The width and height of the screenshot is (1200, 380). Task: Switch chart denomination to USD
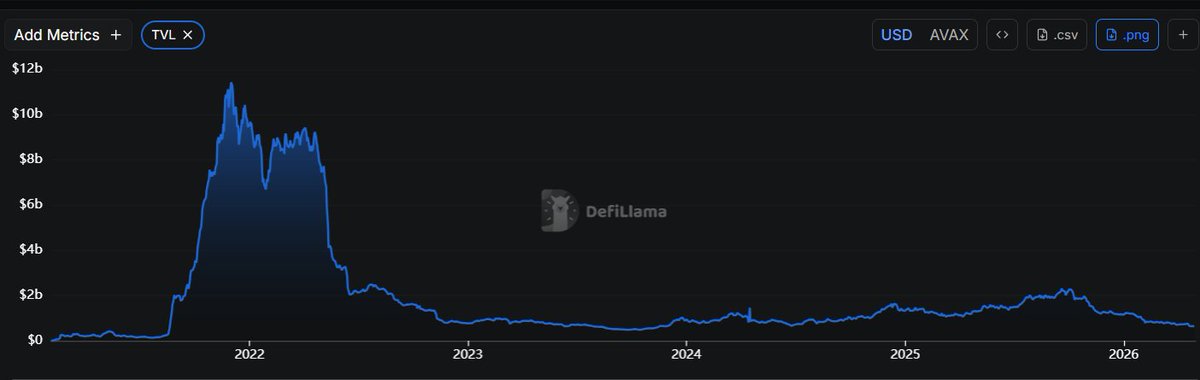[896, 35]
